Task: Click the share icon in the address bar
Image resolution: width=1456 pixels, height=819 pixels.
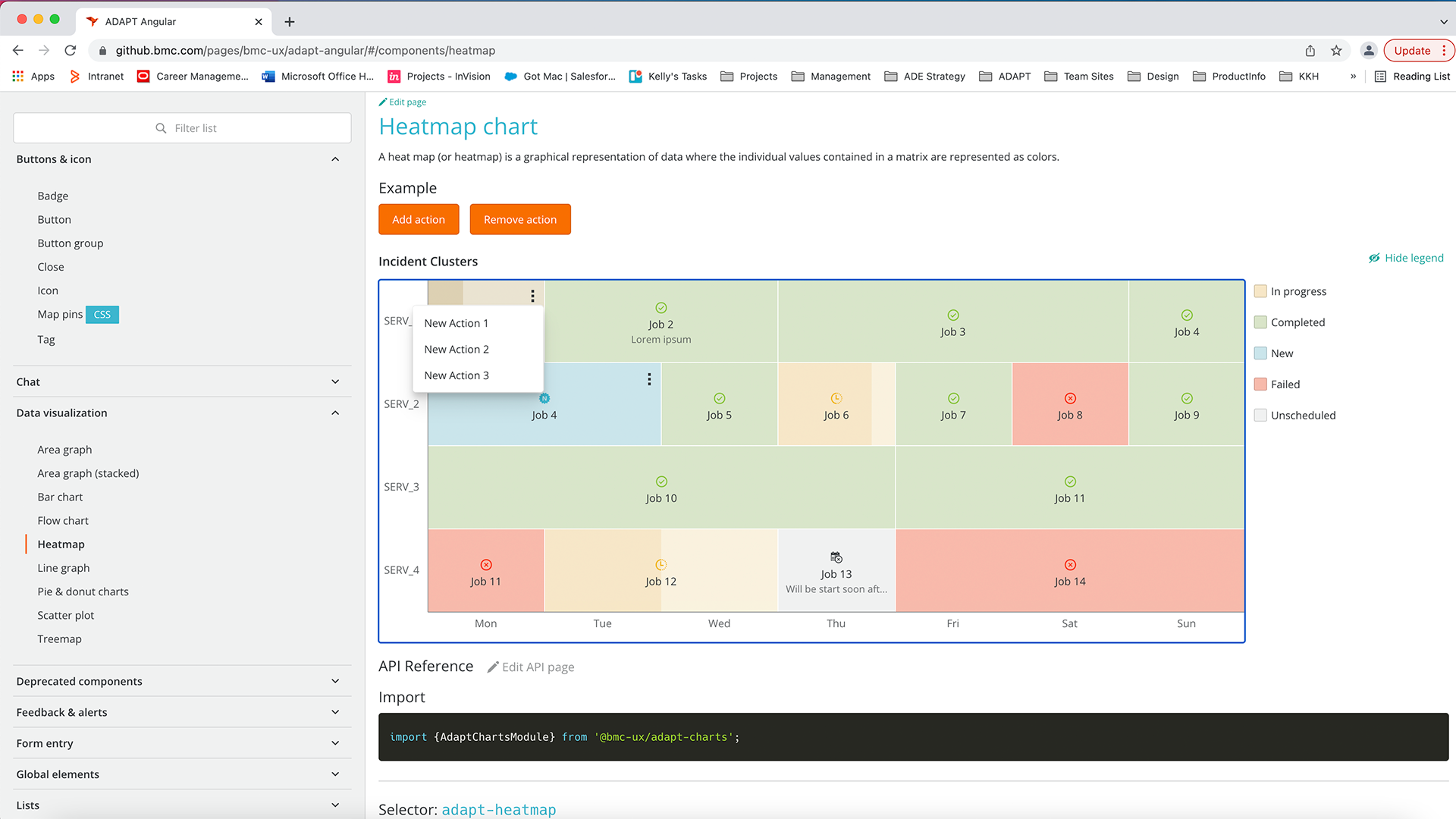Action: [x=1310, y=51]
